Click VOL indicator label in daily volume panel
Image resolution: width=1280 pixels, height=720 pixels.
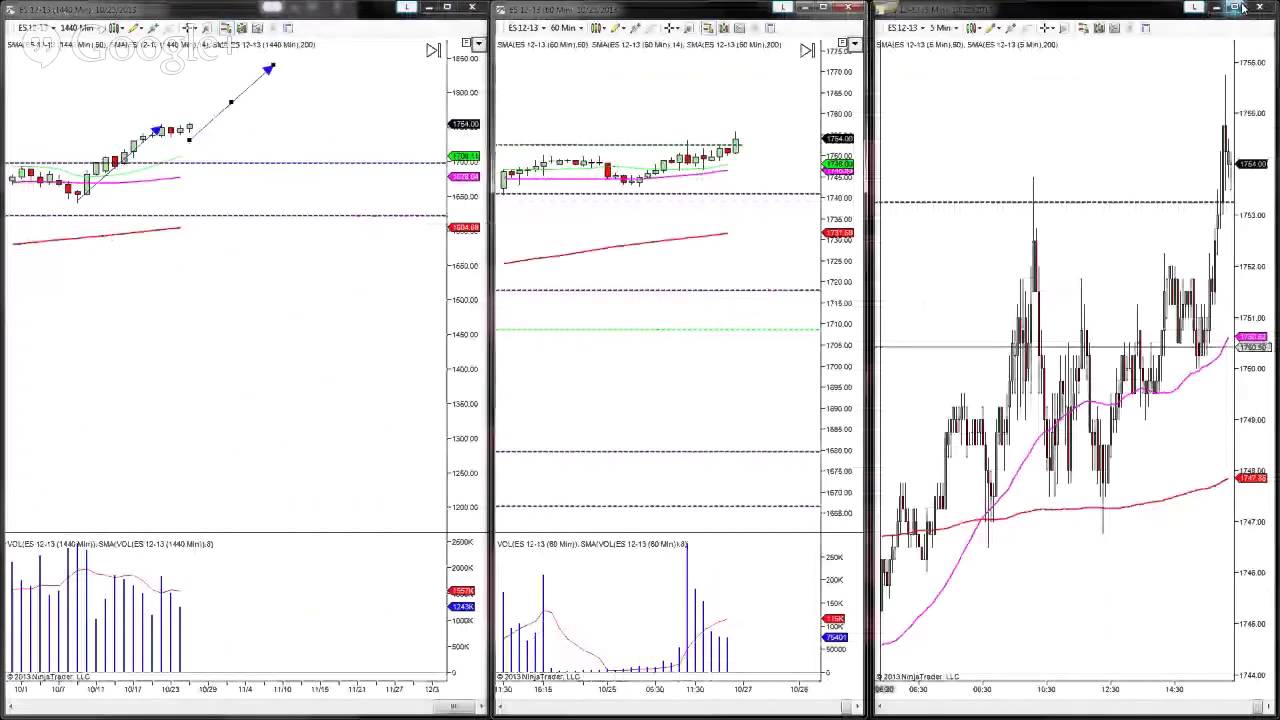(x=110, y=544)
